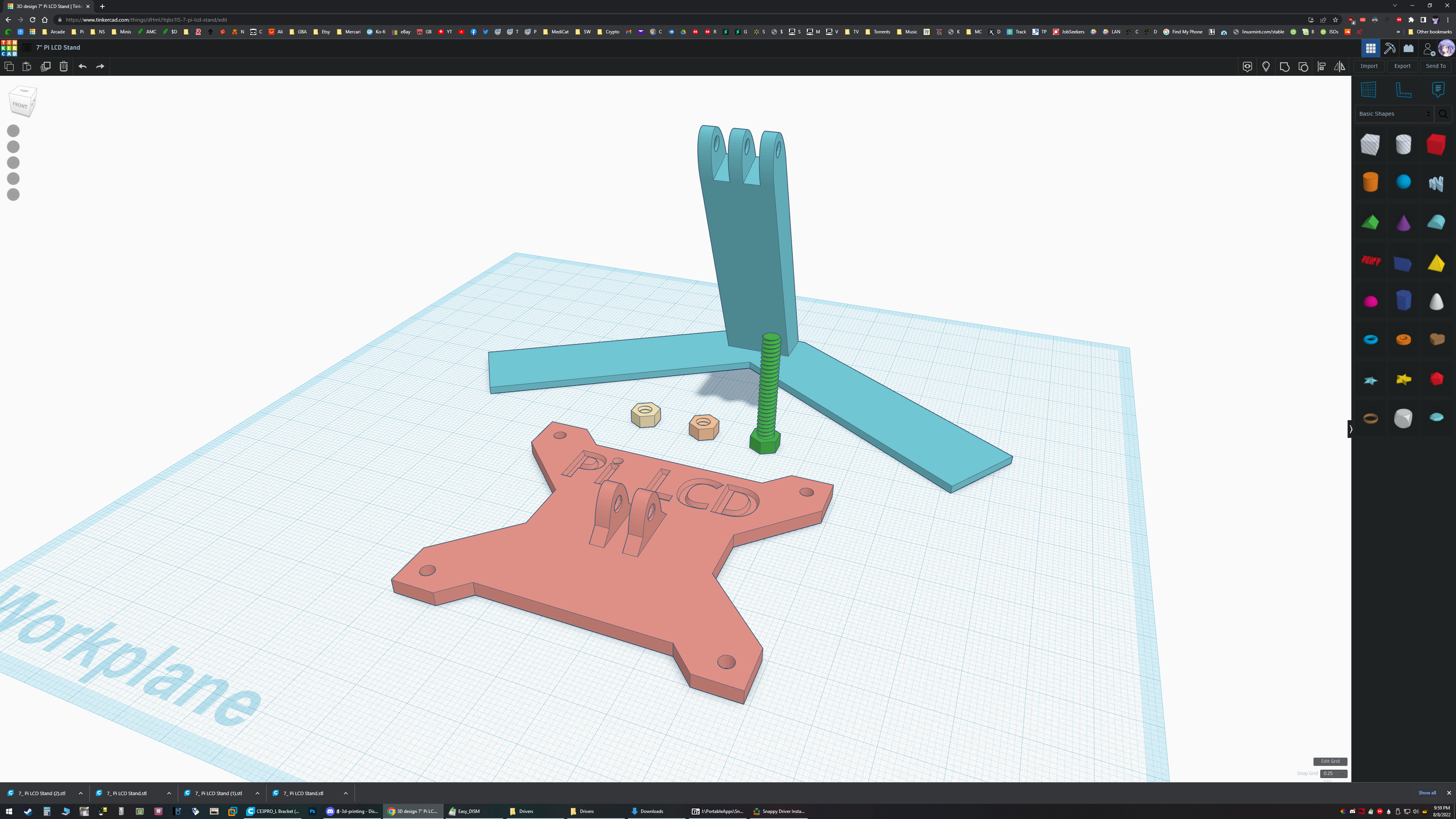Pick the white Dice shape
1456x819 pixels.
tap(1403, 418)
